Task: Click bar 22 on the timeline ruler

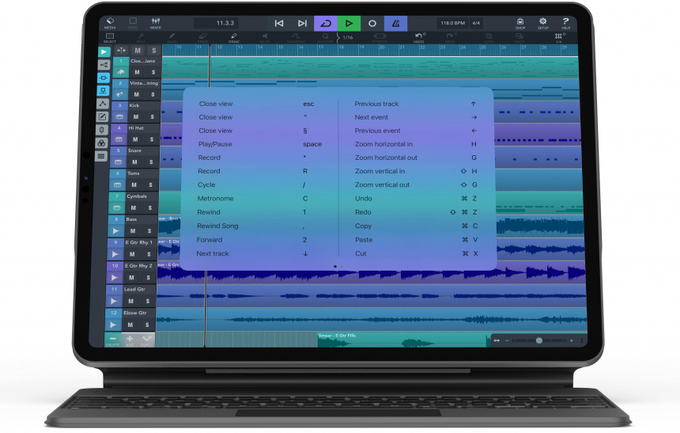Action: point(422,47)
